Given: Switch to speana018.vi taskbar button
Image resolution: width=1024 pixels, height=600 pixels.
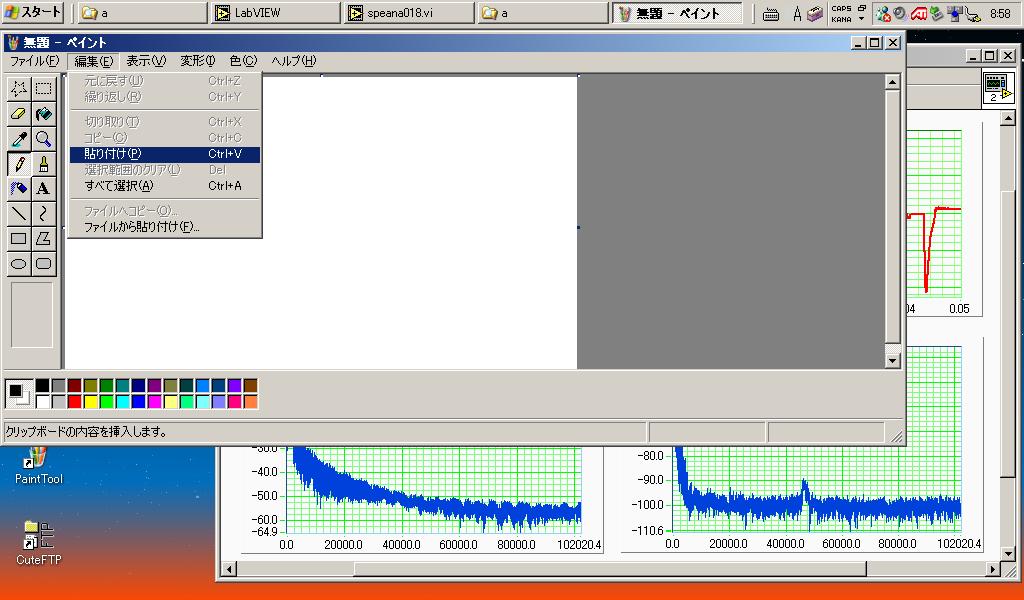Looking at the screenshot, I should [406, 13].
